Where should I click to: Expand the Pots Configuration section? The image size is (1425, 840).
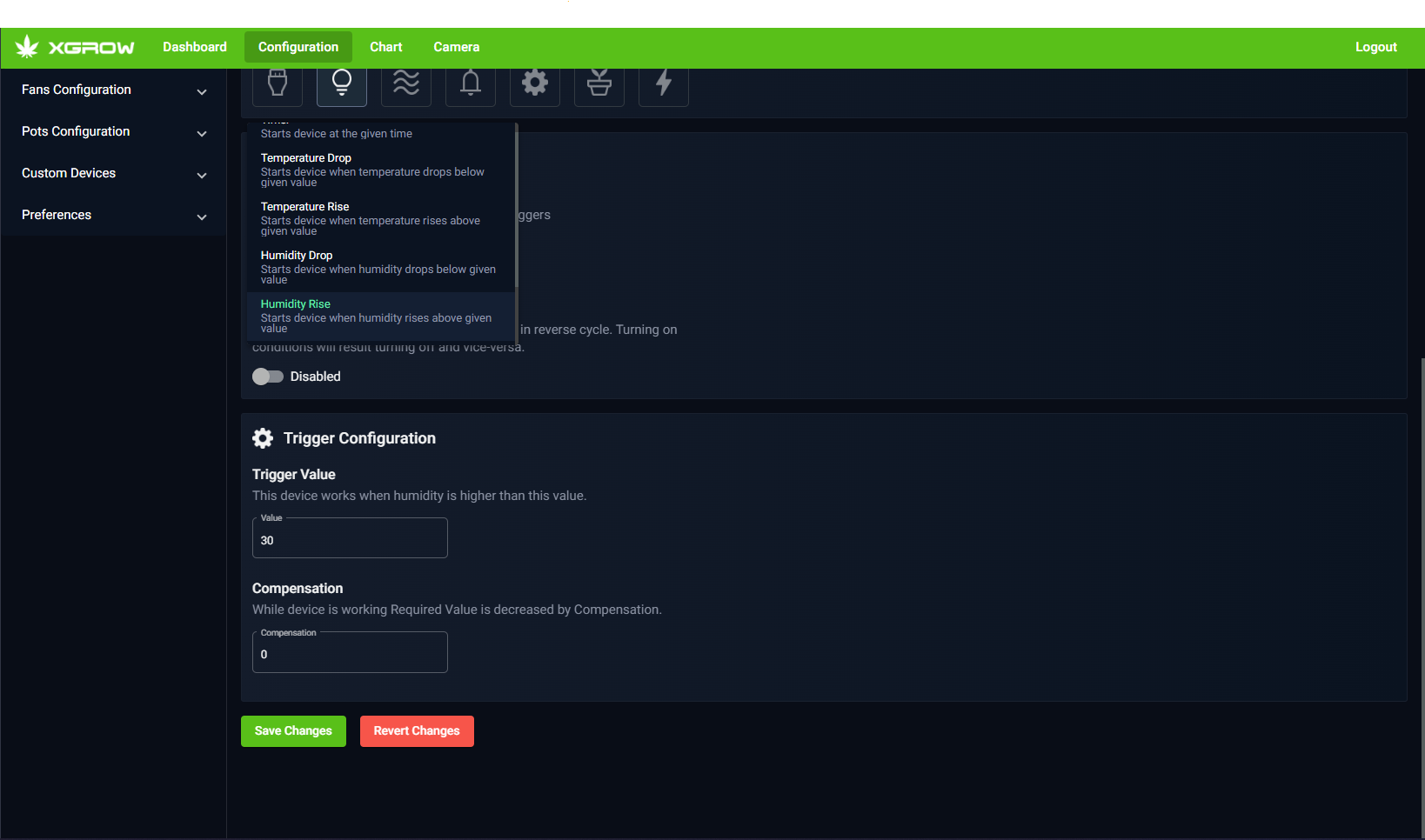pos(113,131)
